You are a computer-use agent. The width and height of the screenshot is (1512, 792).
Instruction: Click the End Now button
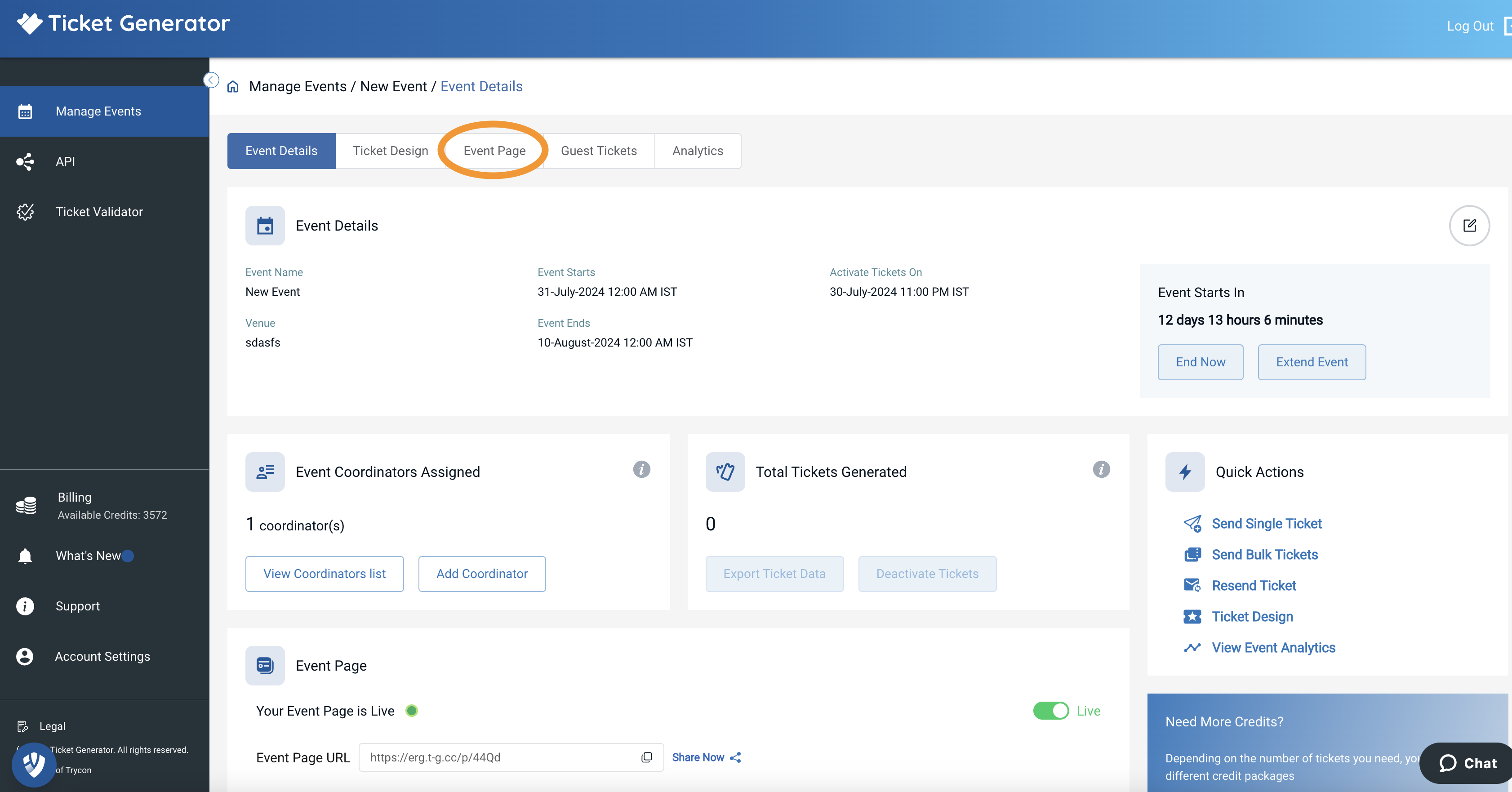click(x=1201, y=362)
